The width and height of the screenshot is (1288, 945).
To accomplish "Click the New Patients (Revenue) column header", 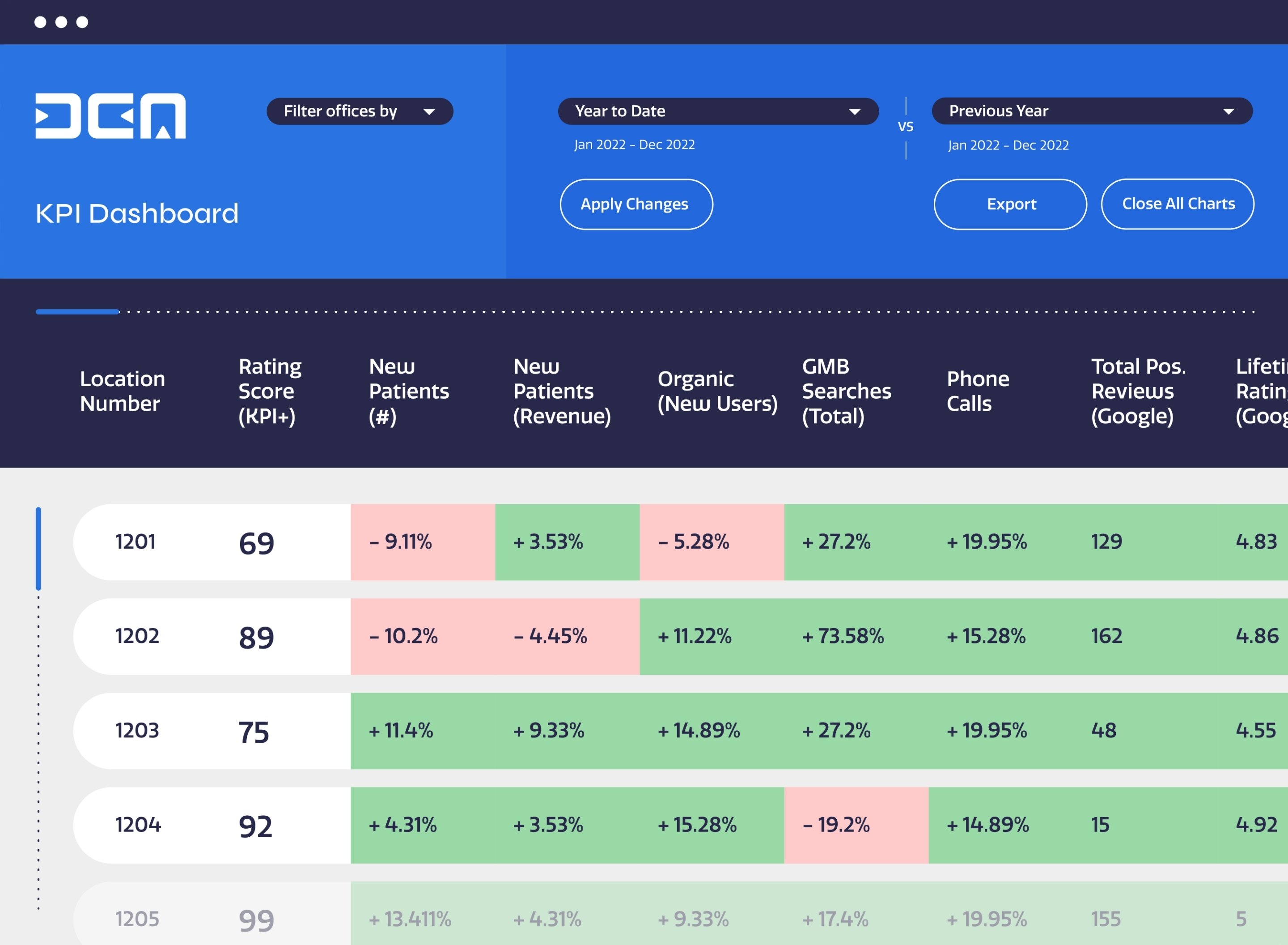I will point(561,391).
